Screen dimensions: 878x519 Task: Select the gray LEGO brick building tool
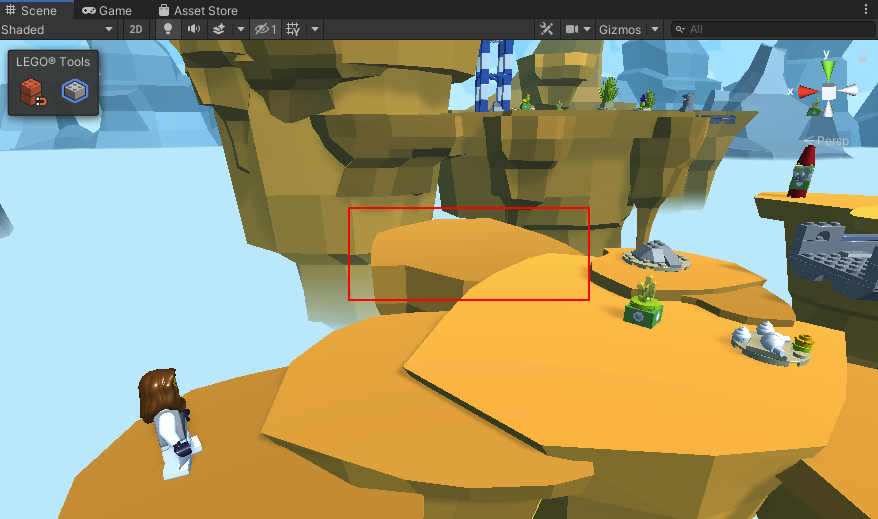click(74, 92)
